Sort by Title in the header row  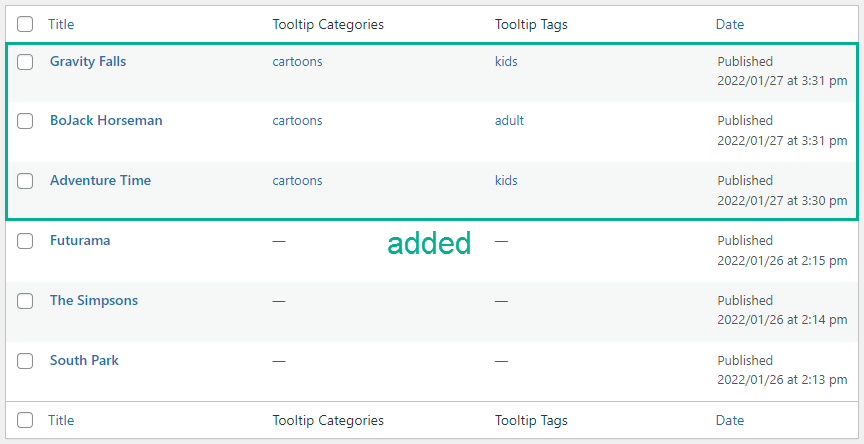[x=61, y=24]
